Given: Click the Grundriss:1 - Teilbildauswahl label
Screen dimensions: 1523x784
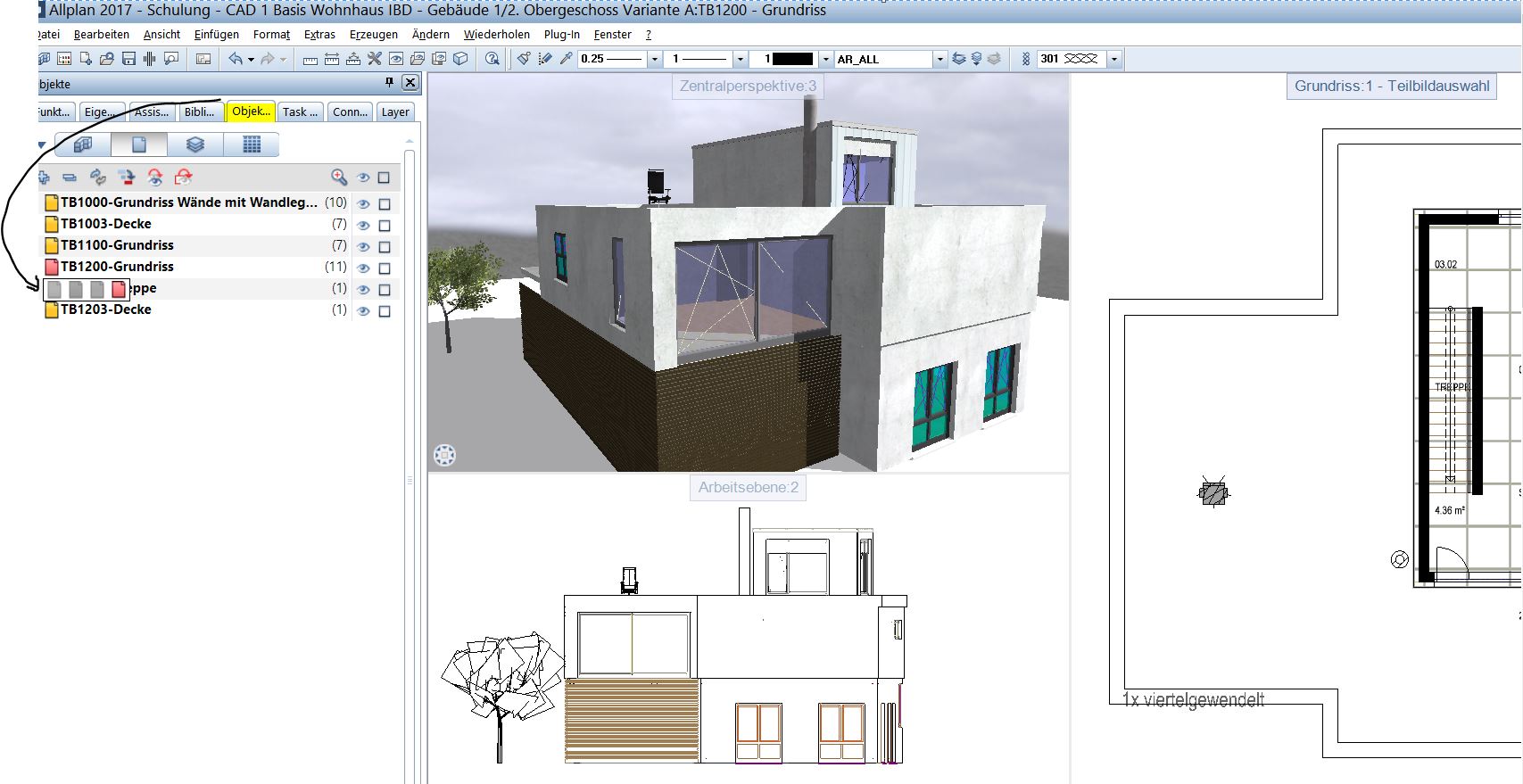Looking at the screenshot, I should (x=1391, y=87).
